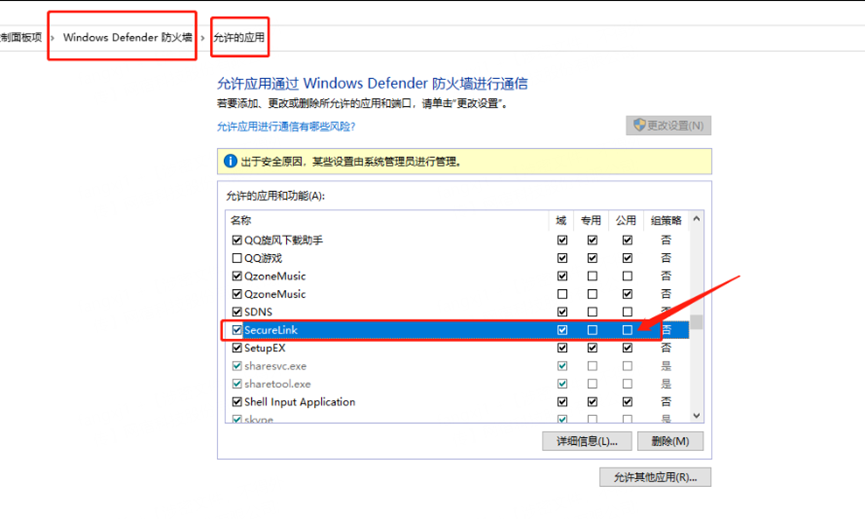Toggle Shell Input Application 公用 checkbox
Viewport: 865px width, 519px height.
coord(627,402)
